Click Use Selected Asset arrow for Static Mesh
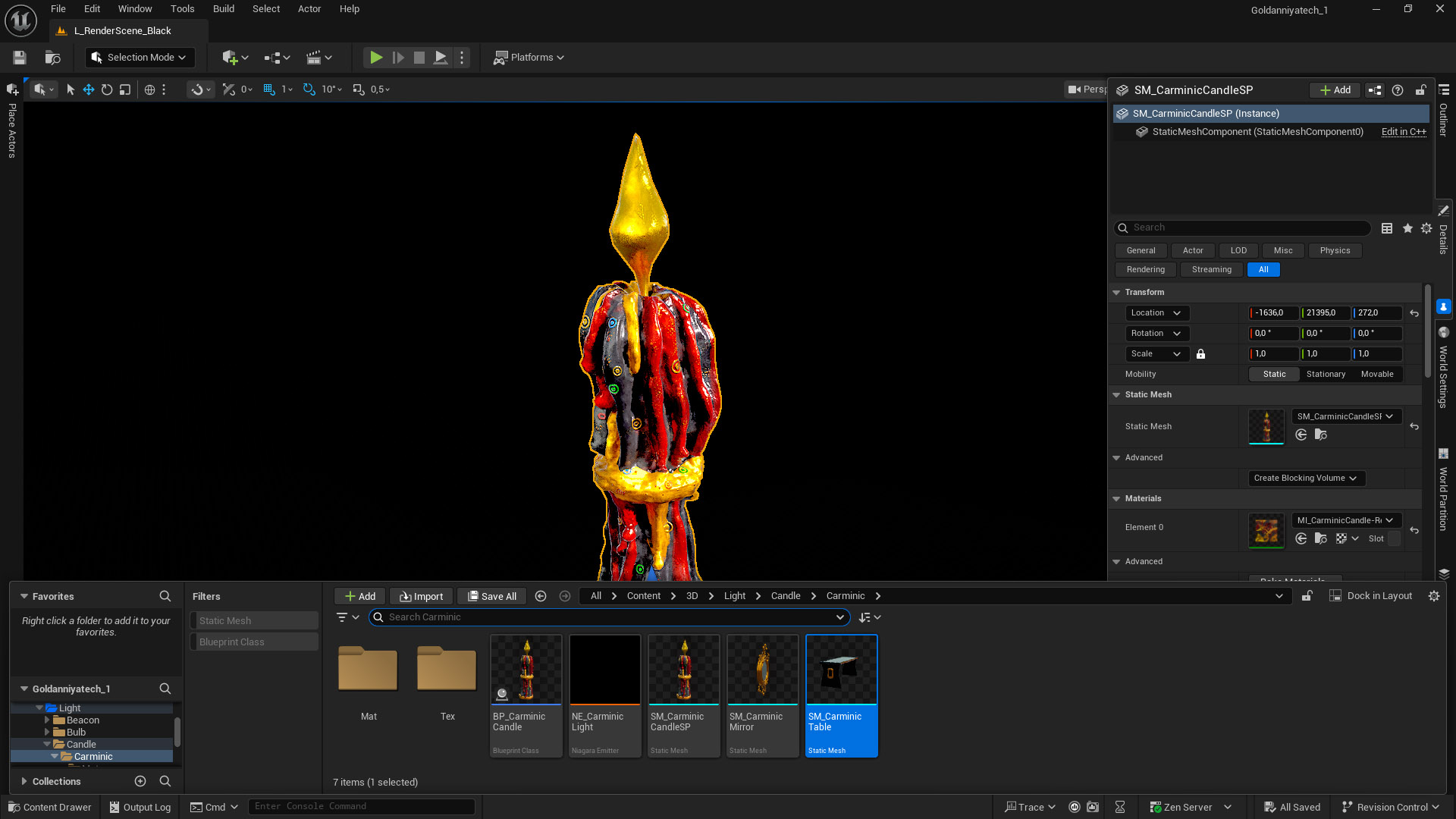This screenshot has height=819, width=1456. coord(1301,435)
